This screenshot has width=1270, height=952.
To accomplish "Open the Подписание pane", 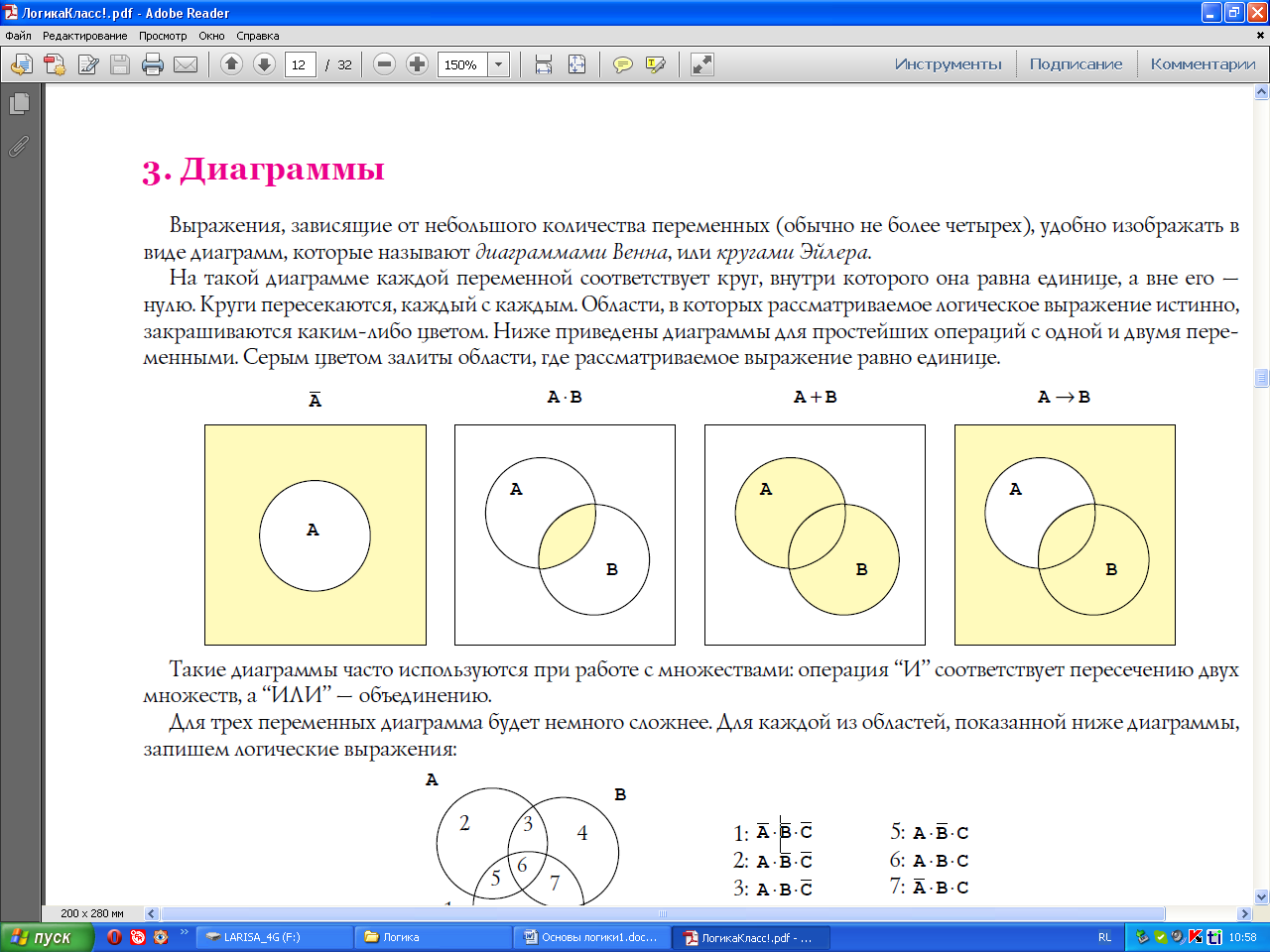I will coord(1076,64).
